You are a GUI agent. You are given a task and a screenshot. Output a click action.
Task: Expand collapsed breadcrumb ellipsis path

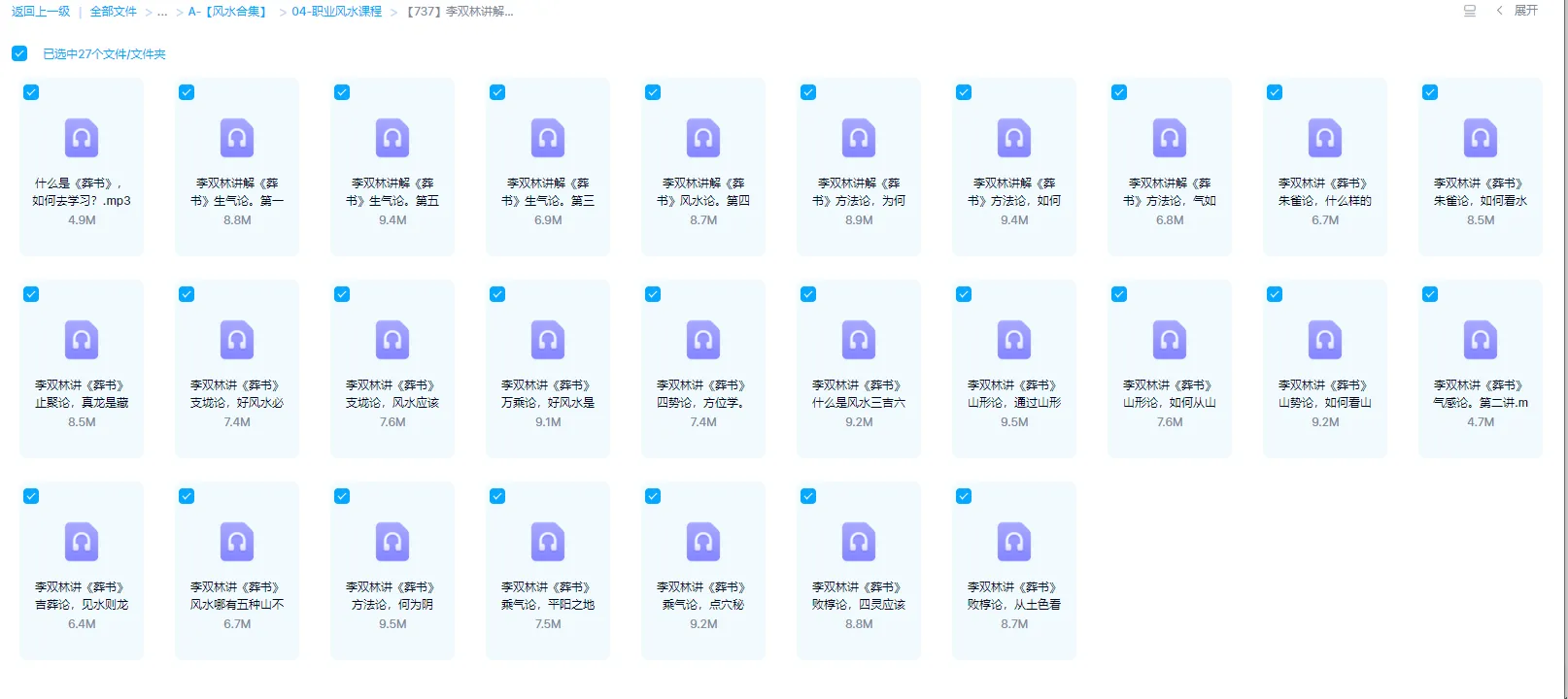tap(162, 12)
